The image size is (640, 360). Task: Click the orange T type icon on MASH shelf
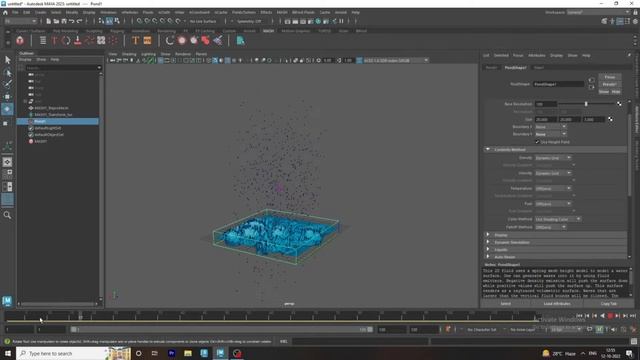(135, 40)
